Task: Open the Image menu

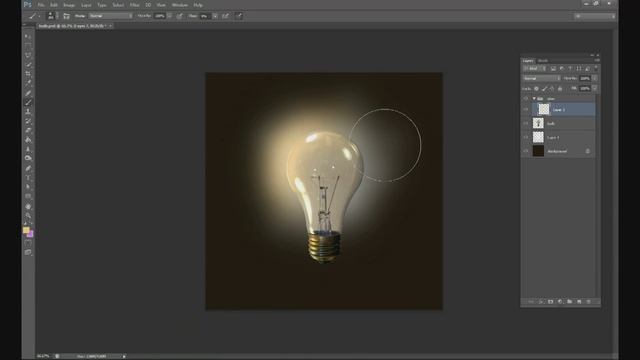Action: click(x=69, y=5)
